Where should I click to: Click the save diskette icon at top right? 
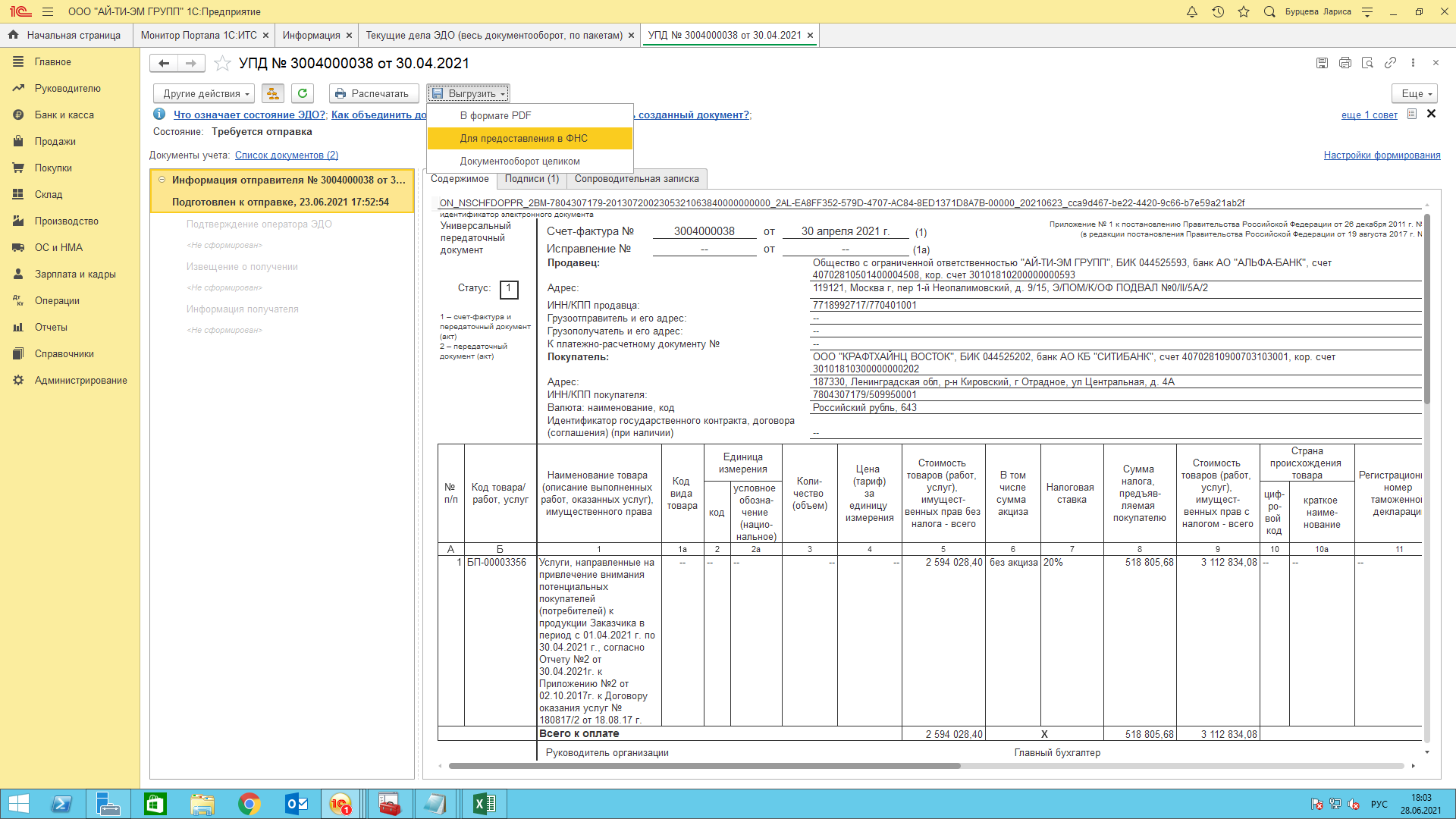(1322, 63)
